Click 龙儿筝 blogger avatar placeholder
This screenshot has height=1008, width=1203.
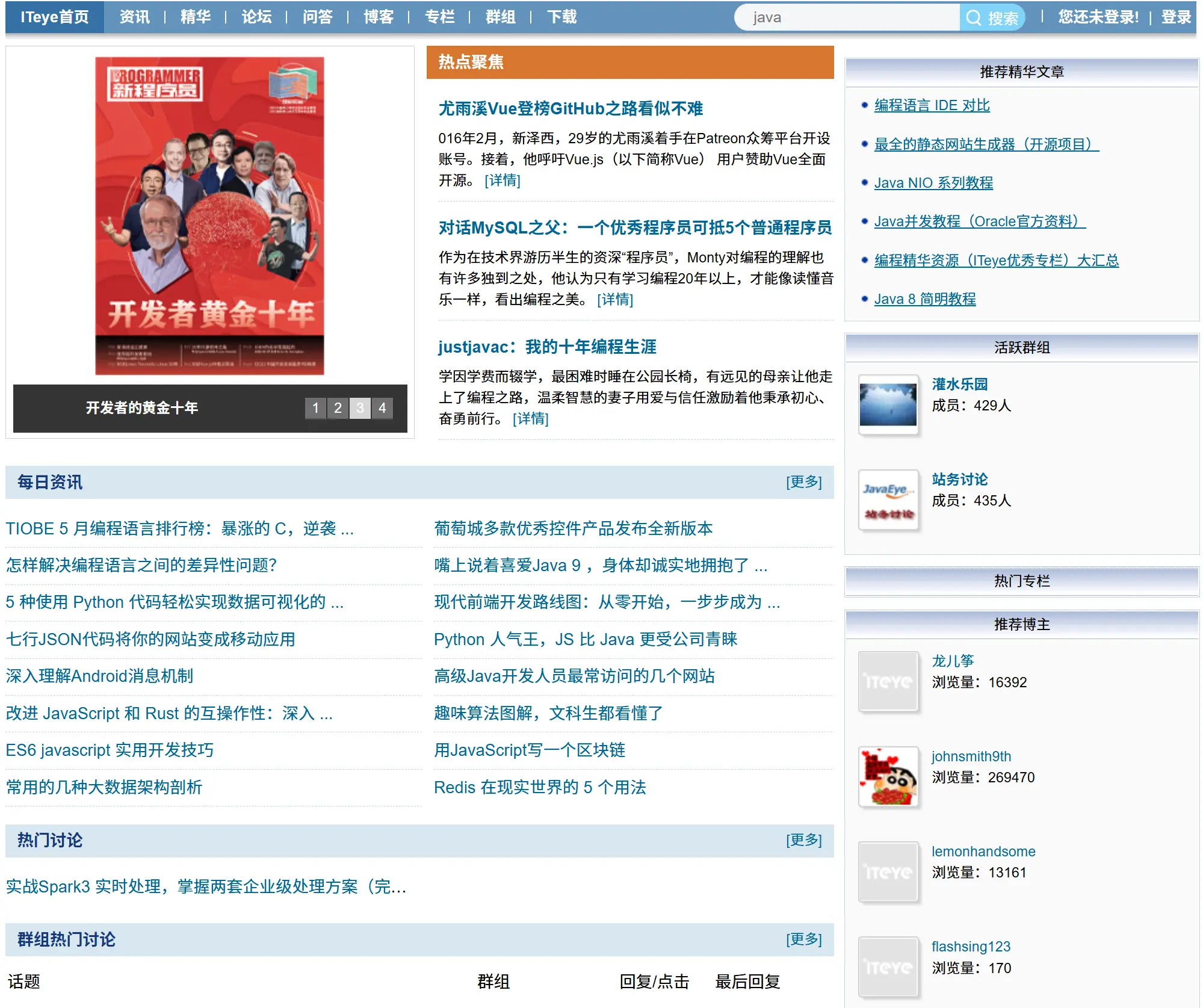click(x=888, y=681)
